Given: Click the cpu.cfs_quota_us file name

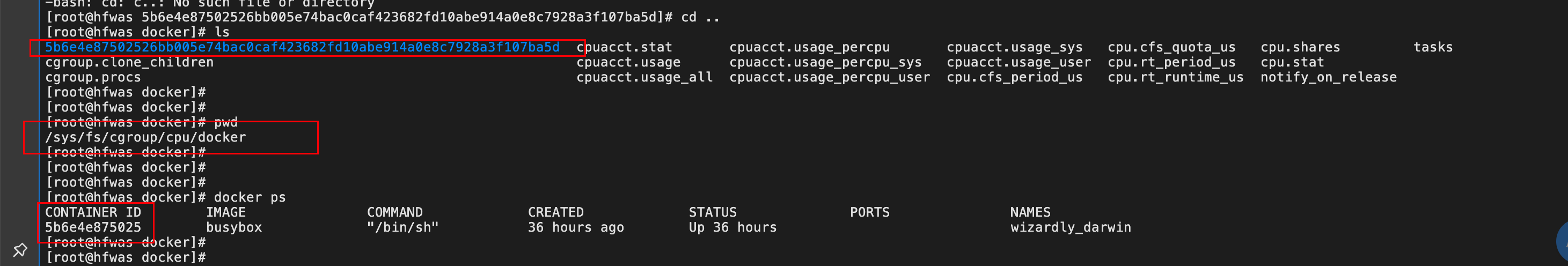Looking at the screenshot, I should [x=1172, y=47].
